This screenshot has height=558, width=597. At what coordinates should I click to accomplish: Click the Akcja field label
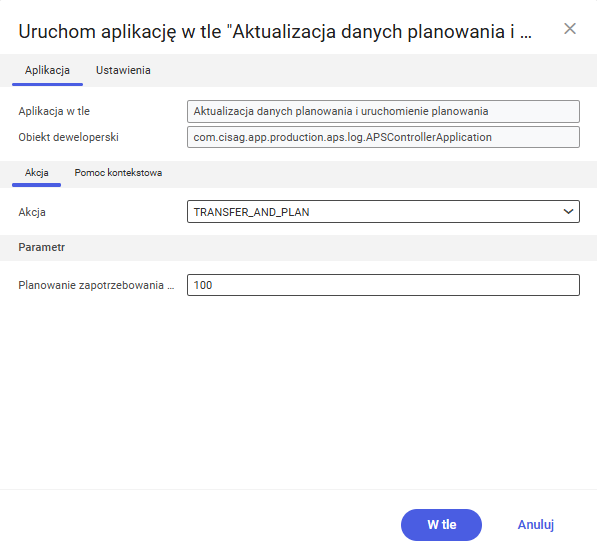pyautogui.click(x=32, y=212)
